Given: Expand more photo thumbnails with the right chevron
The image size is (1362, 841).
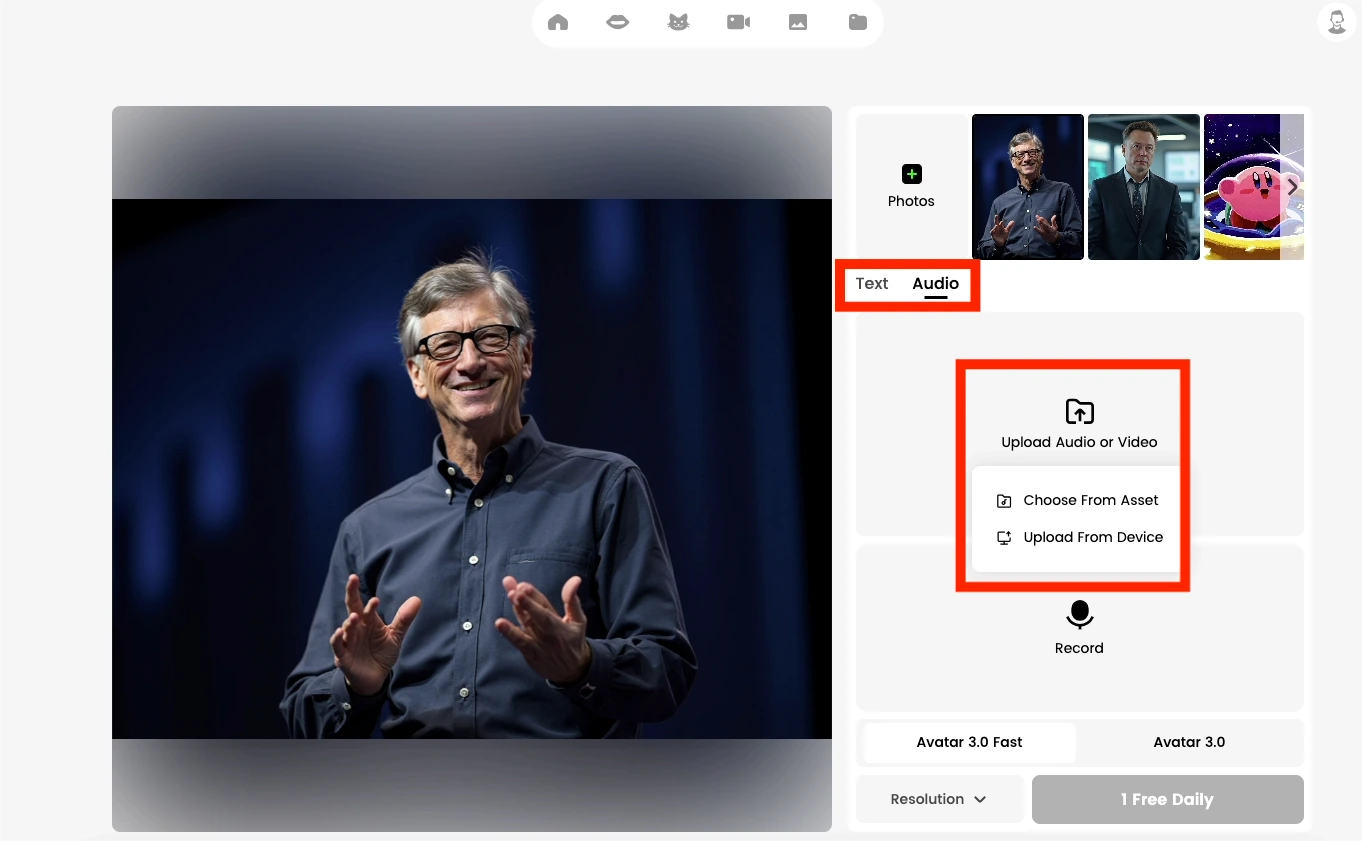Looking at the screenshot, I should 1292,186.
